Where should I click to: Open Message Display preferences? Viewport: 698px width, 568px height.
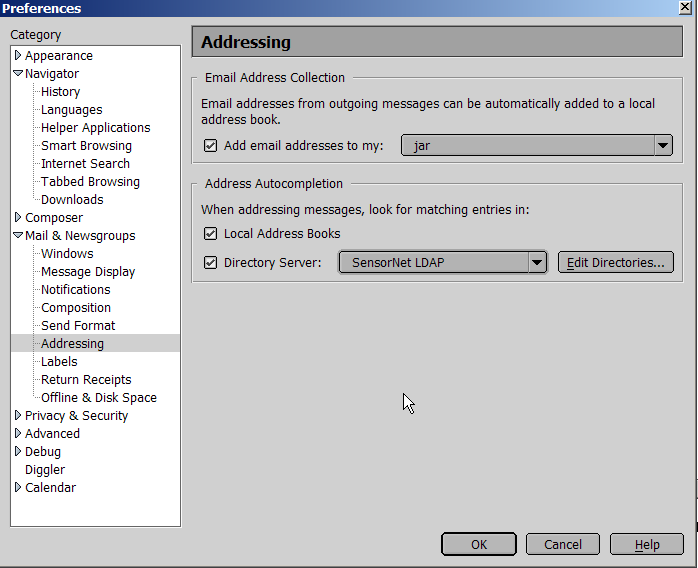tap(88, 272)
